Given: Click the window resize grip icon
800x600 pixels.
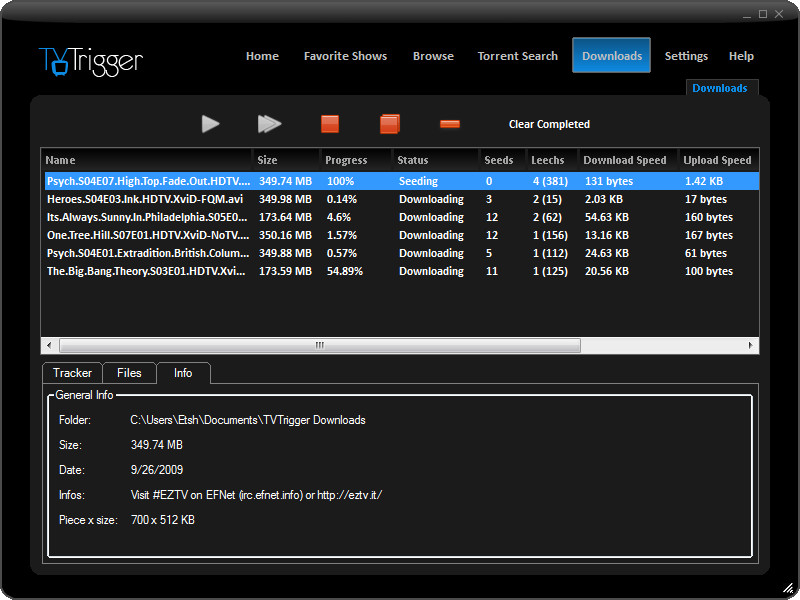Looking at the screenshot, I should pos(789,589).
